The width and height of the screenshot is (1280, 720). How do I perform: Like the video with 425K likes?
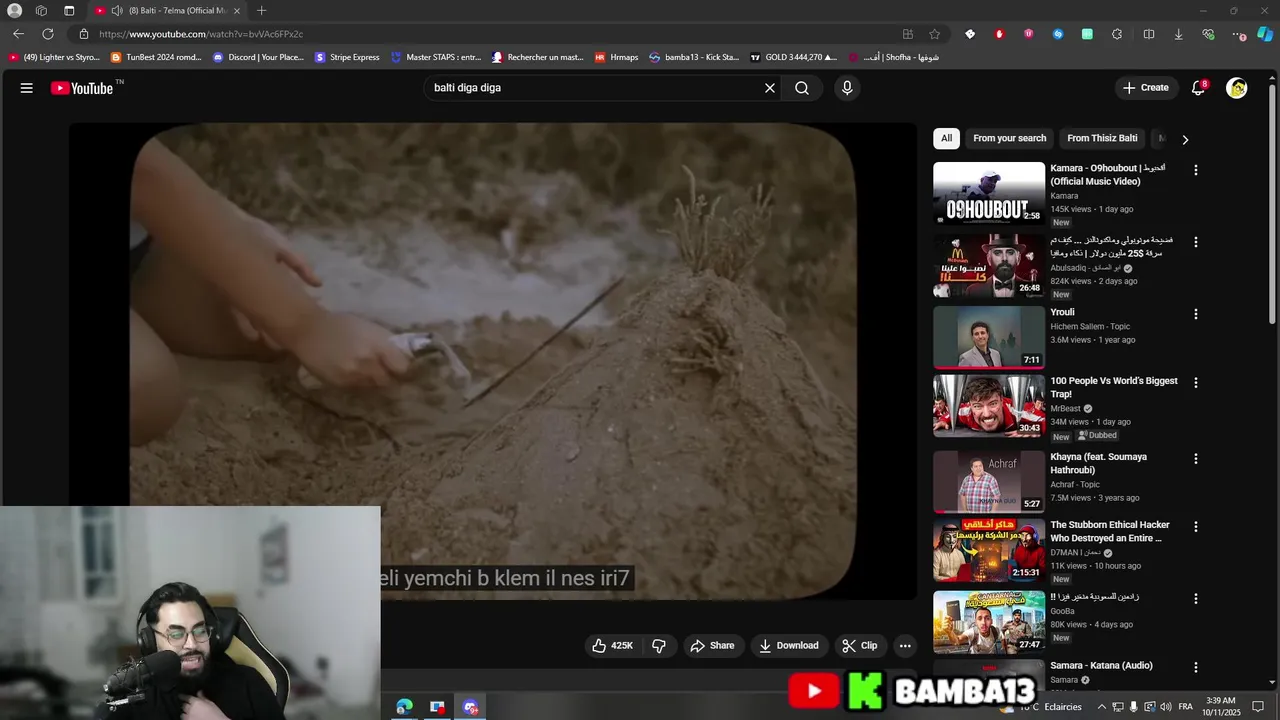[612, 646]
